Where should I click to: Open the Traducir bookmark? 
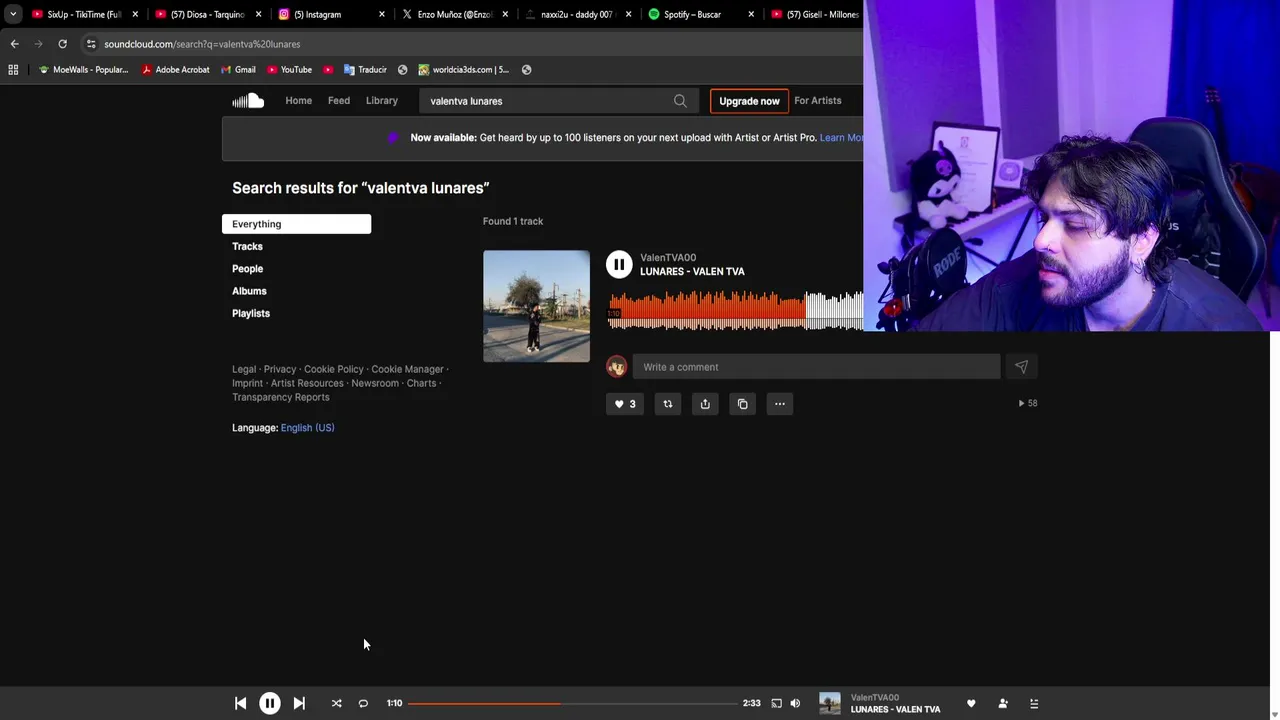tap(365, 70)
